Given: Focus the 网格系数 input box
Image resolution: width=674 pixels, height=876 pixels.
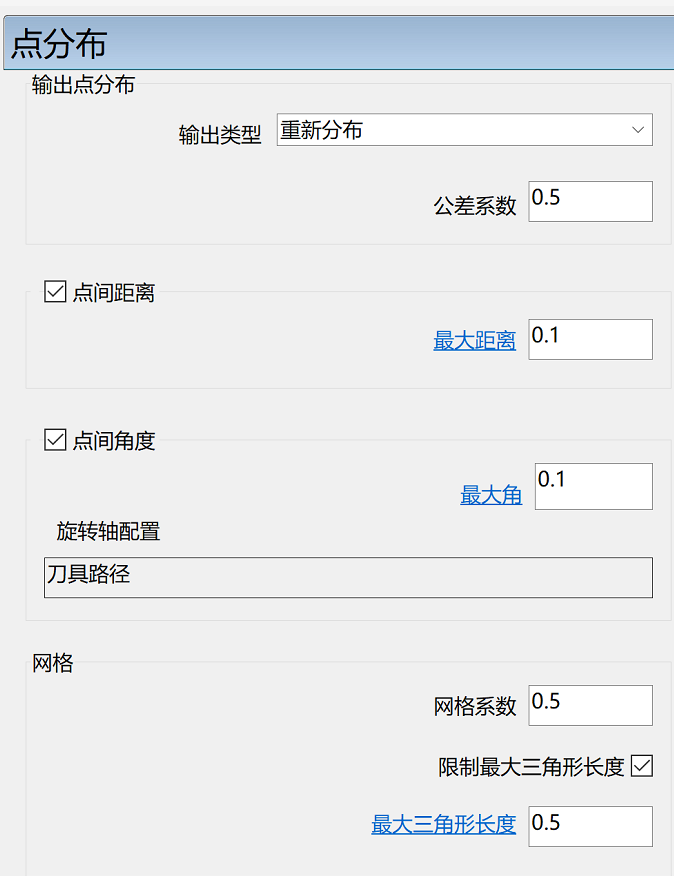Looking at the screenshot, I should coord(591,705).
